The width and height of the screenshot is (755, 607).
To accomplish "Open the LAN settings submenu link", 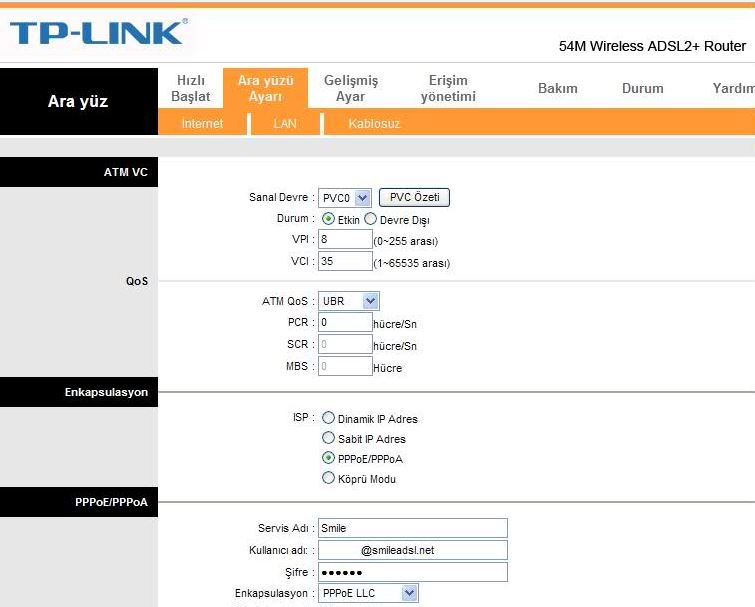I will 285,124.
